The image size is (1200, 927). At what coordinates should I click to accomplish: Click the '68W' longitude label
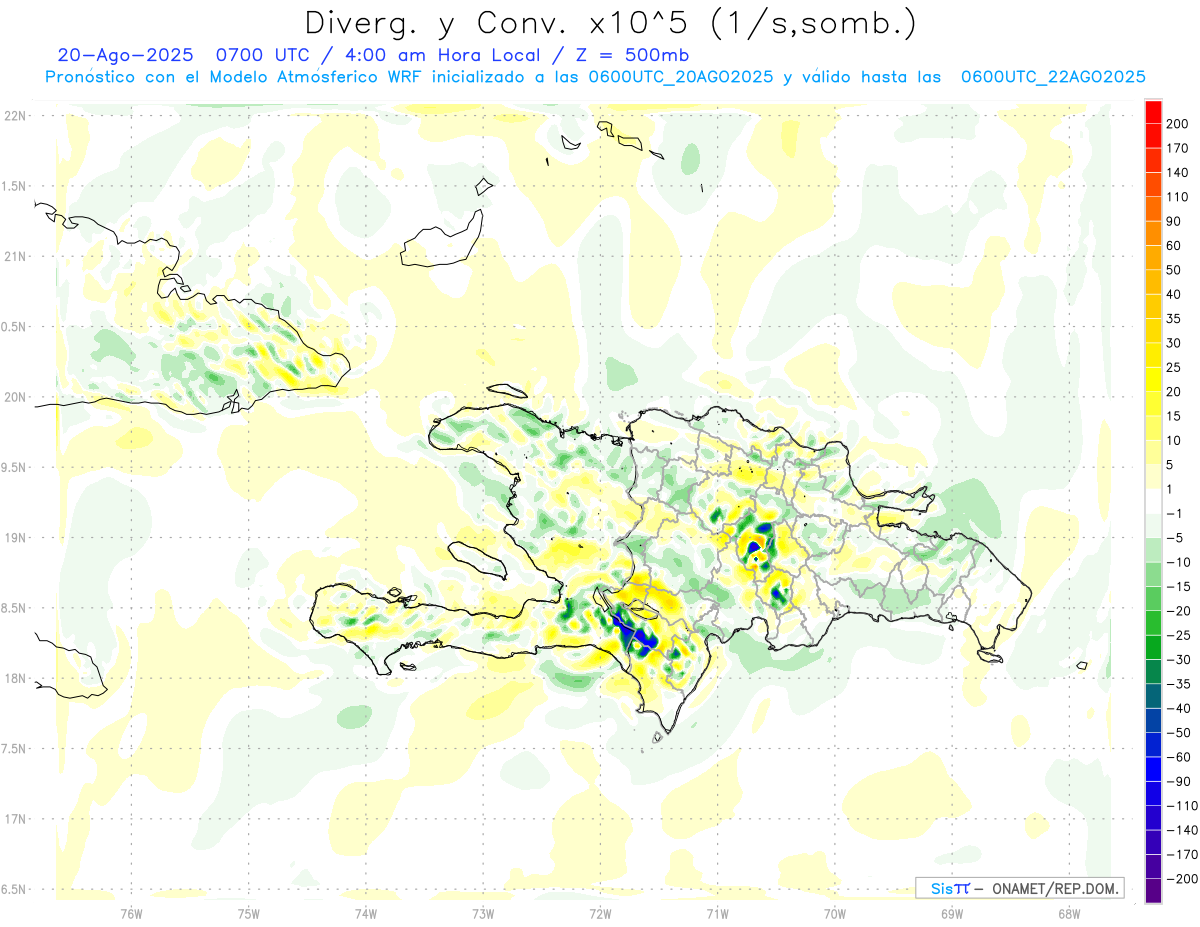tap(1068, 913)
